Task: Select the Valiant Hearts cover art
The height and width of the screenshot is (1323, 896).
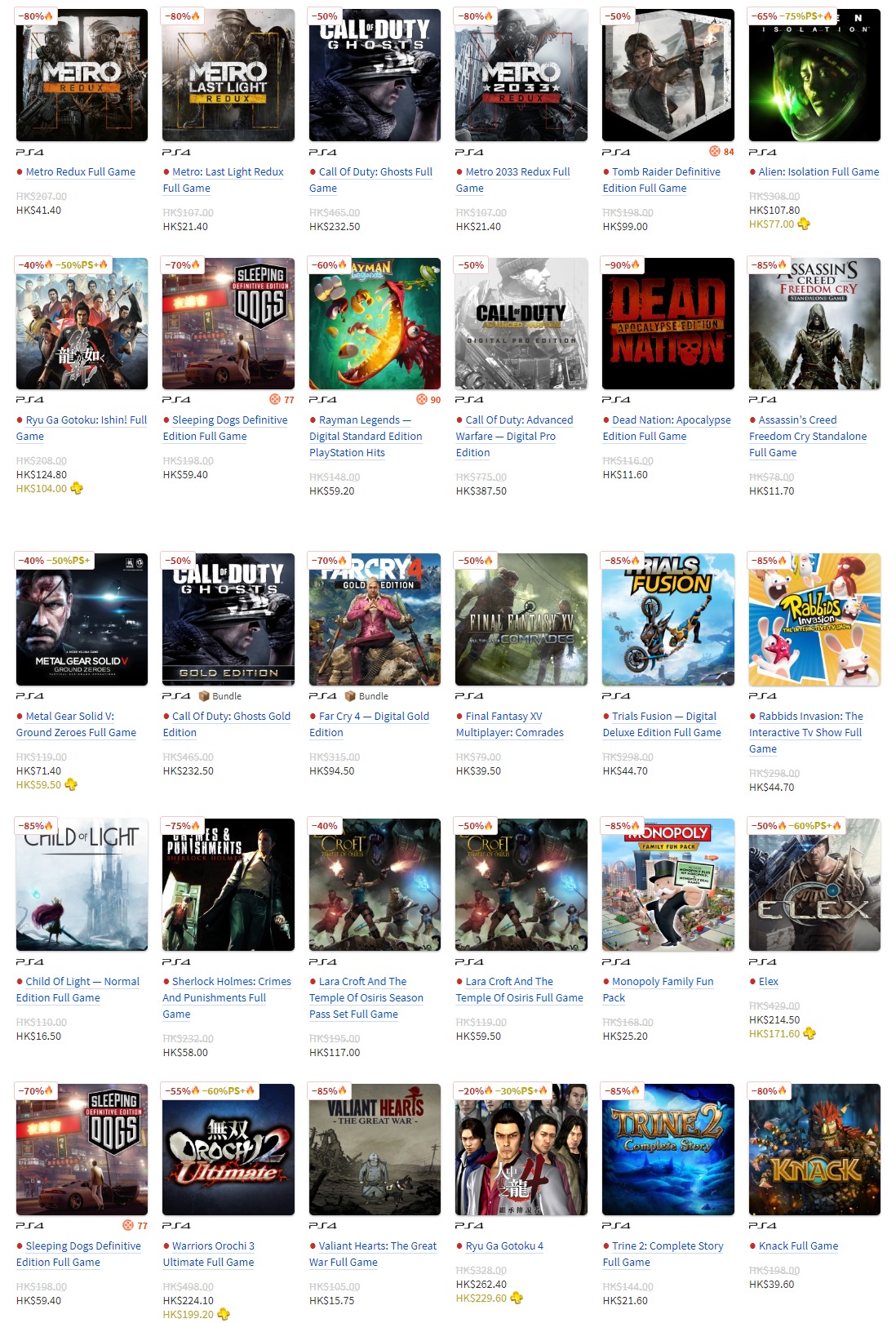Action: (x=375, y=1149)
